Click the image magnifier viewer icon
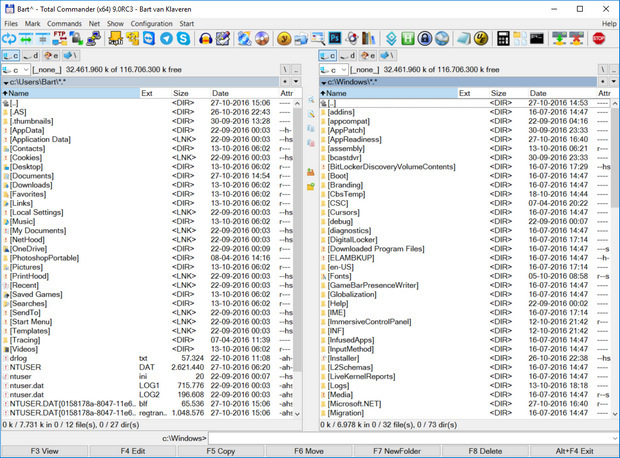 318,39
